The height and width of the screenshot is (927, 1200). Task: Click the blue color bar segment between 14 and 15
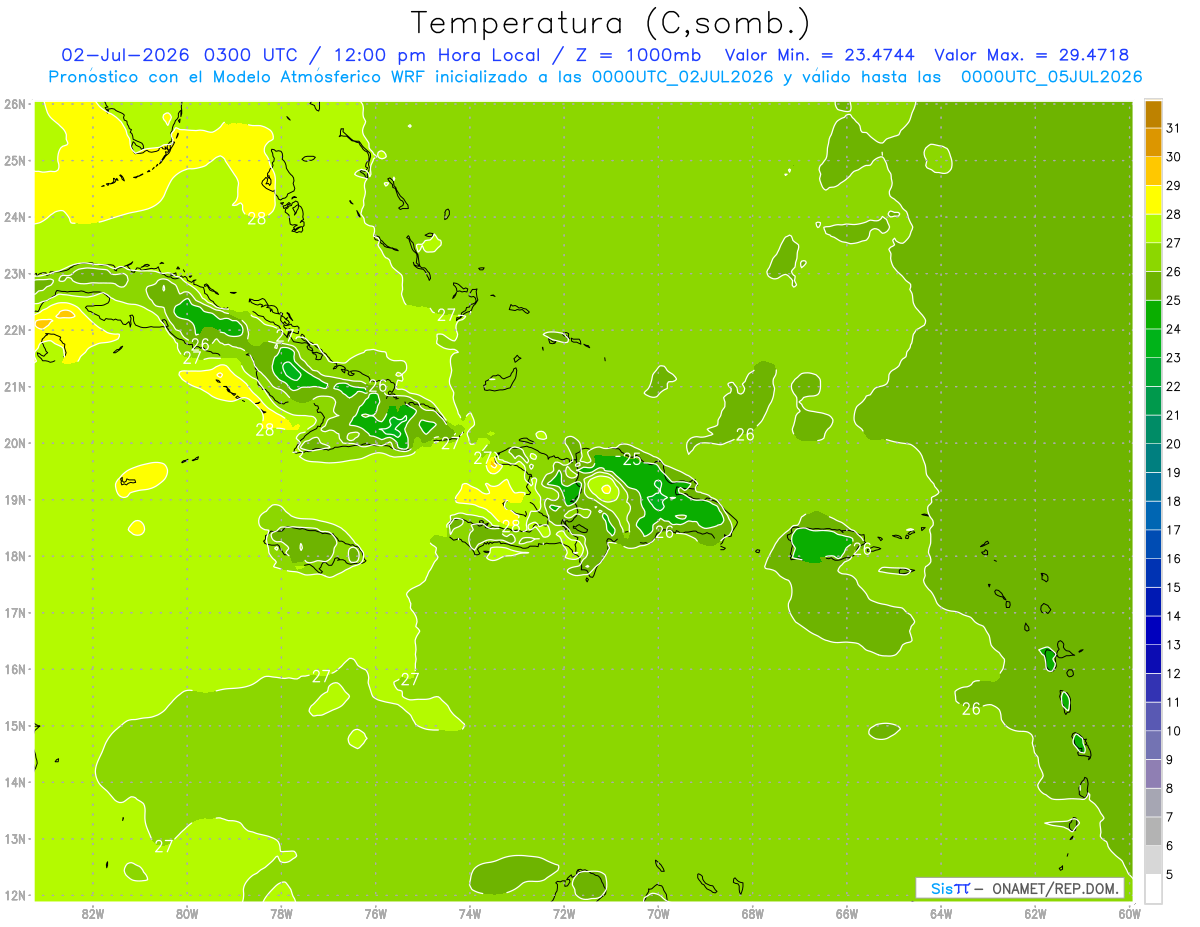click(1153, 601)
